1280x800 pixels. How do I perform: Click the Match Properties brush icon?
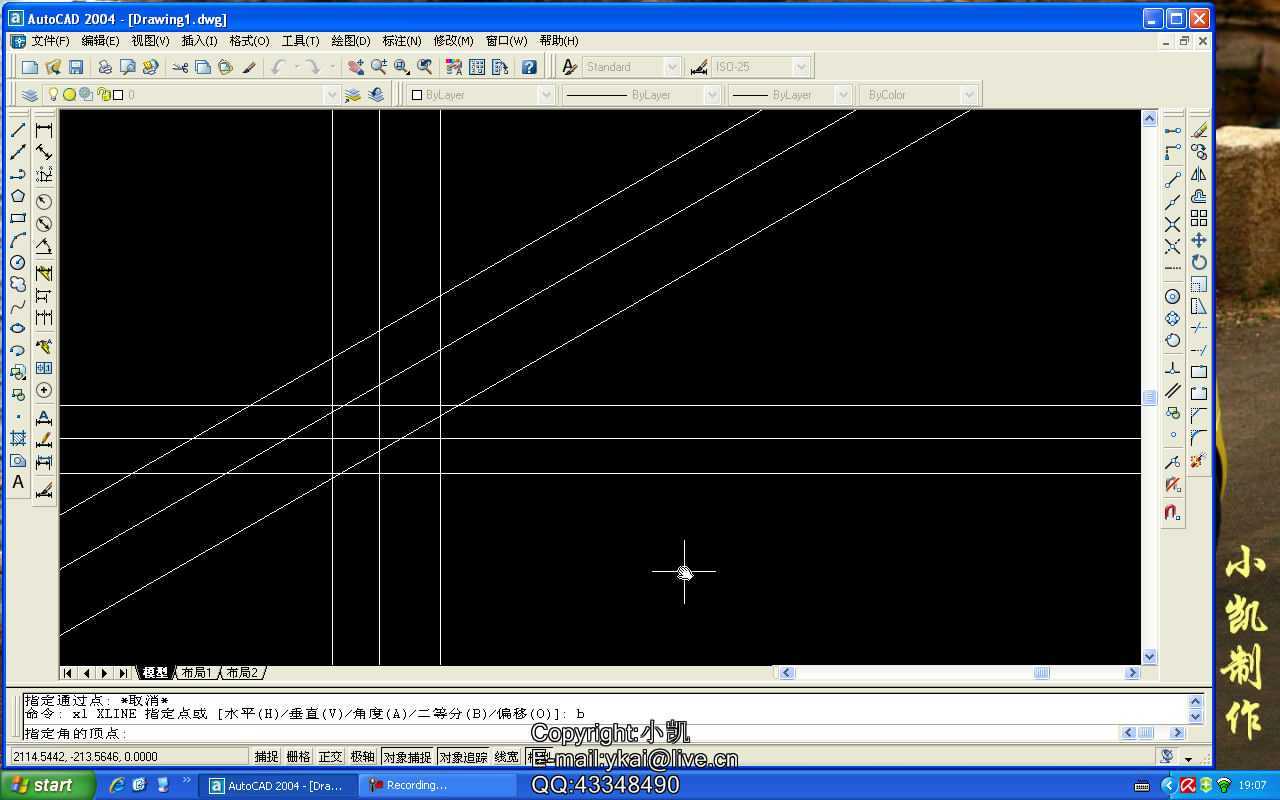click(249, 67)
